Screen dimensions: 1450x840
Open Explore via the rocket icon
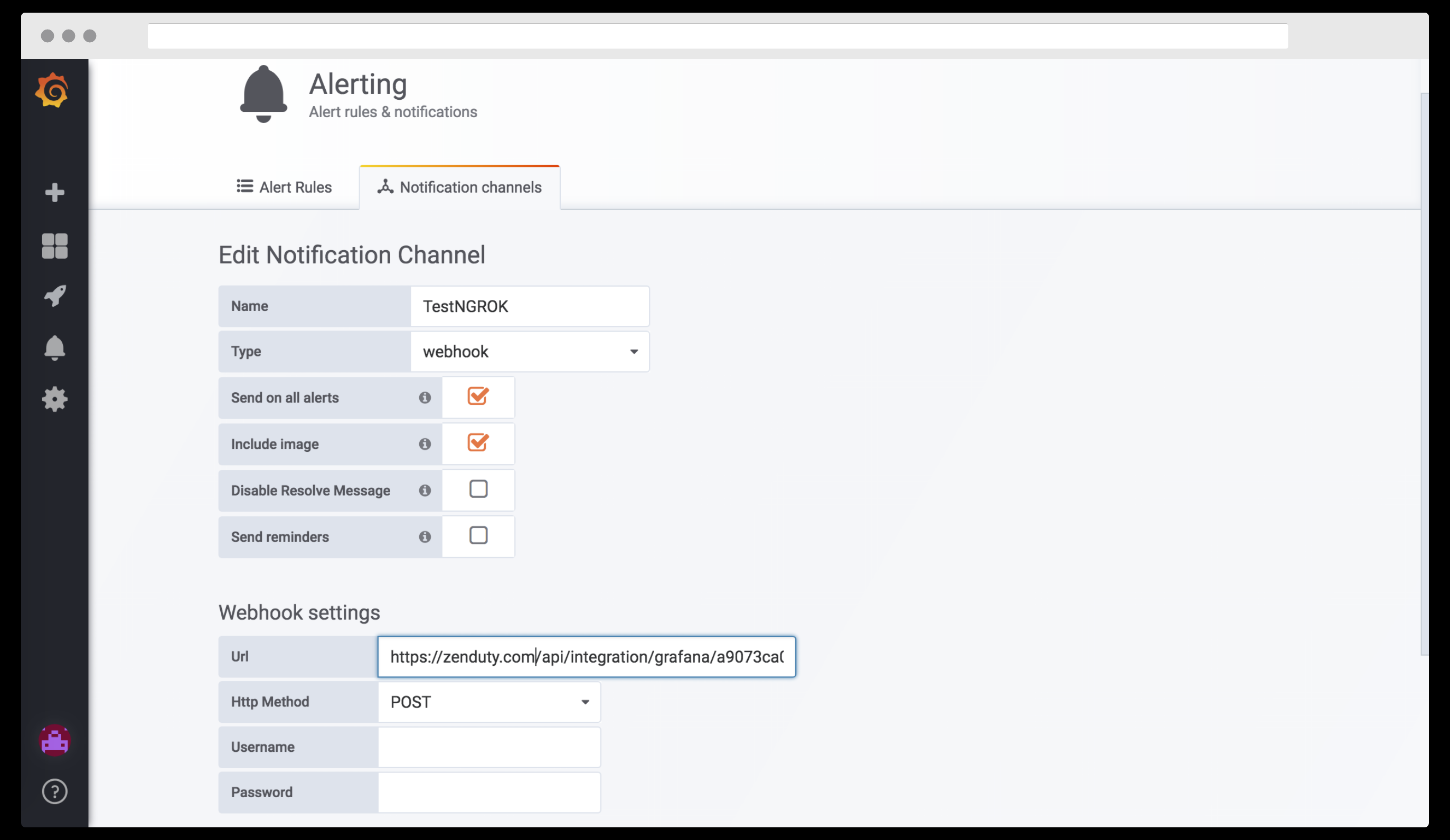(55, 296)
